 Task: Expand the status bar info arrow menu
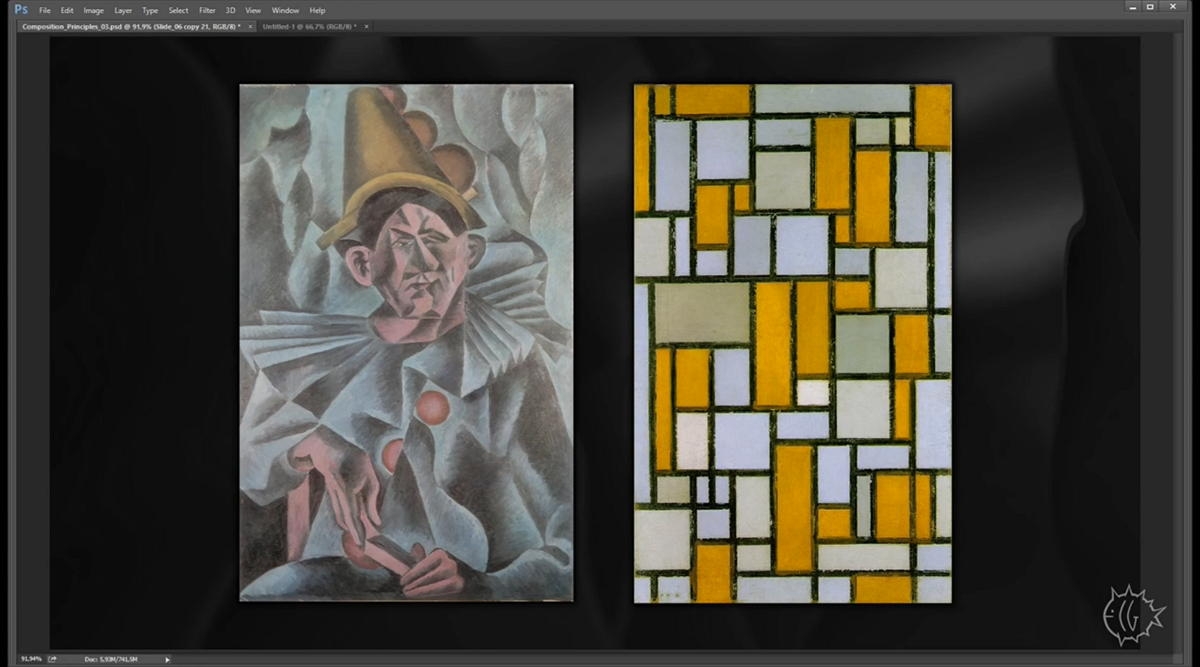coord(167,659)
